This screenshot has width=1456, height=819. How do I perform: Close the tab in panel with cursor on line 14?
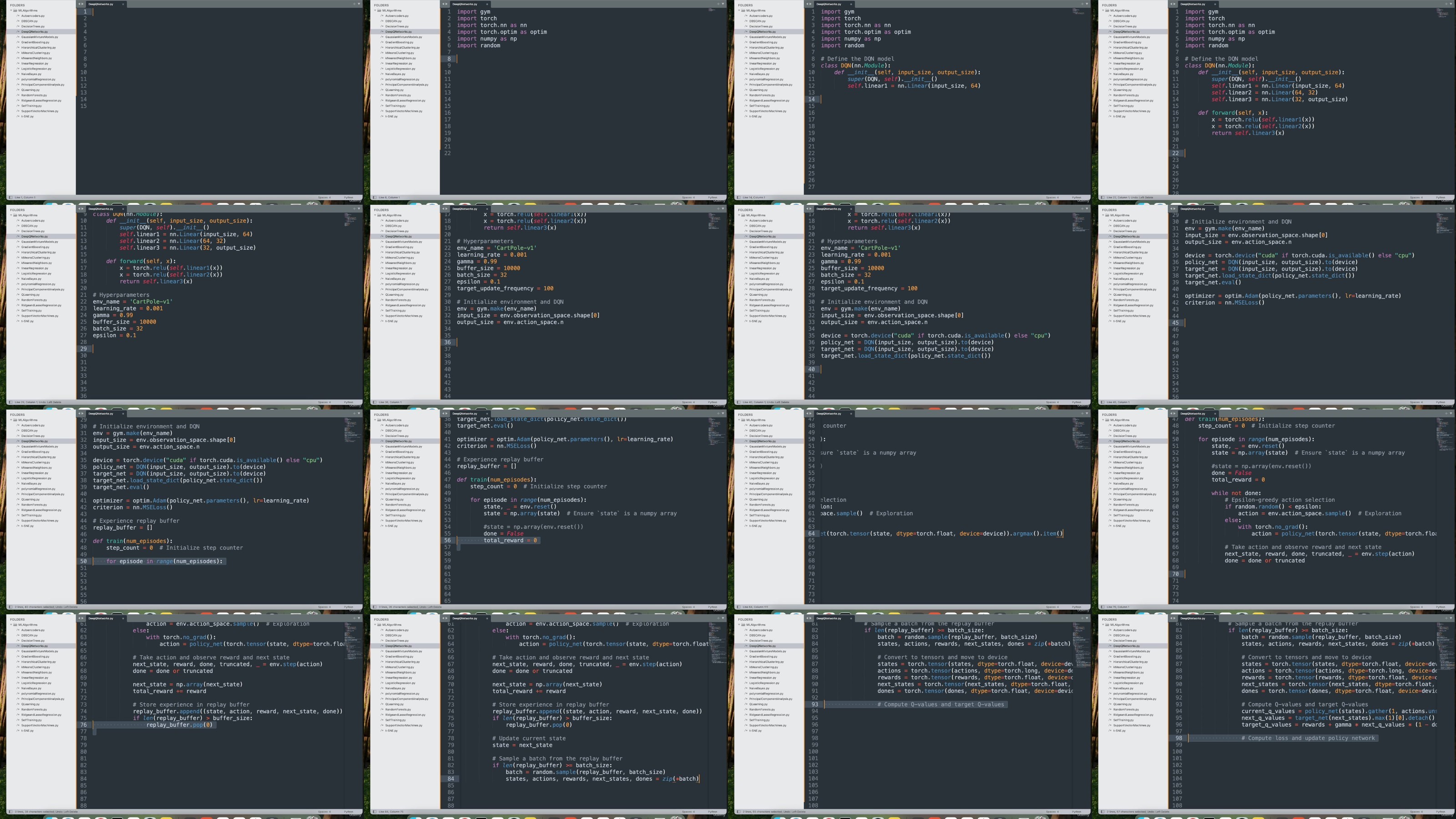pyautogui.click(x=851, y=4)
